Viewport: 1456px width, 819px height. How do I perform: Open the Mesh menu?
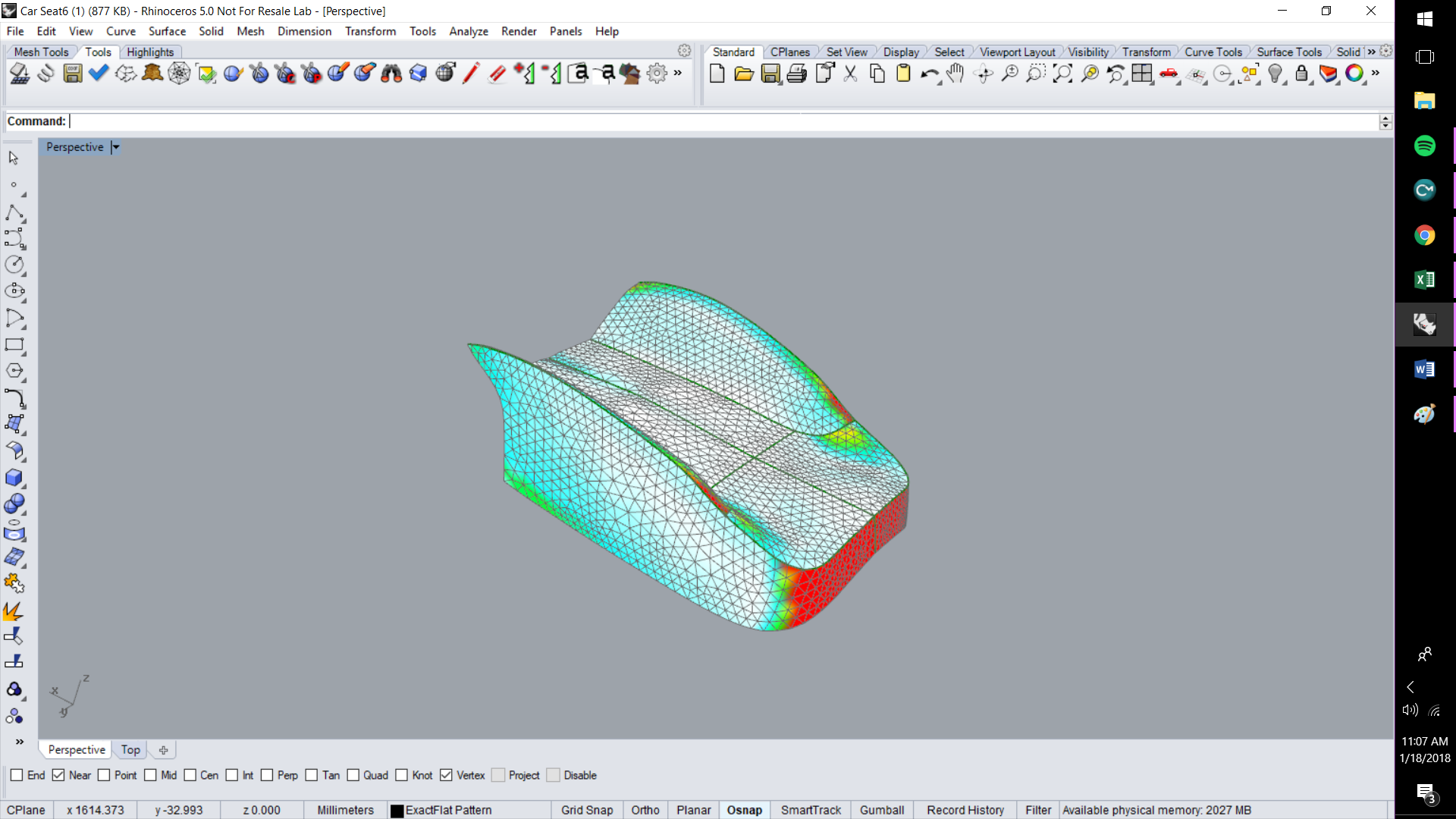click(250, 31)
